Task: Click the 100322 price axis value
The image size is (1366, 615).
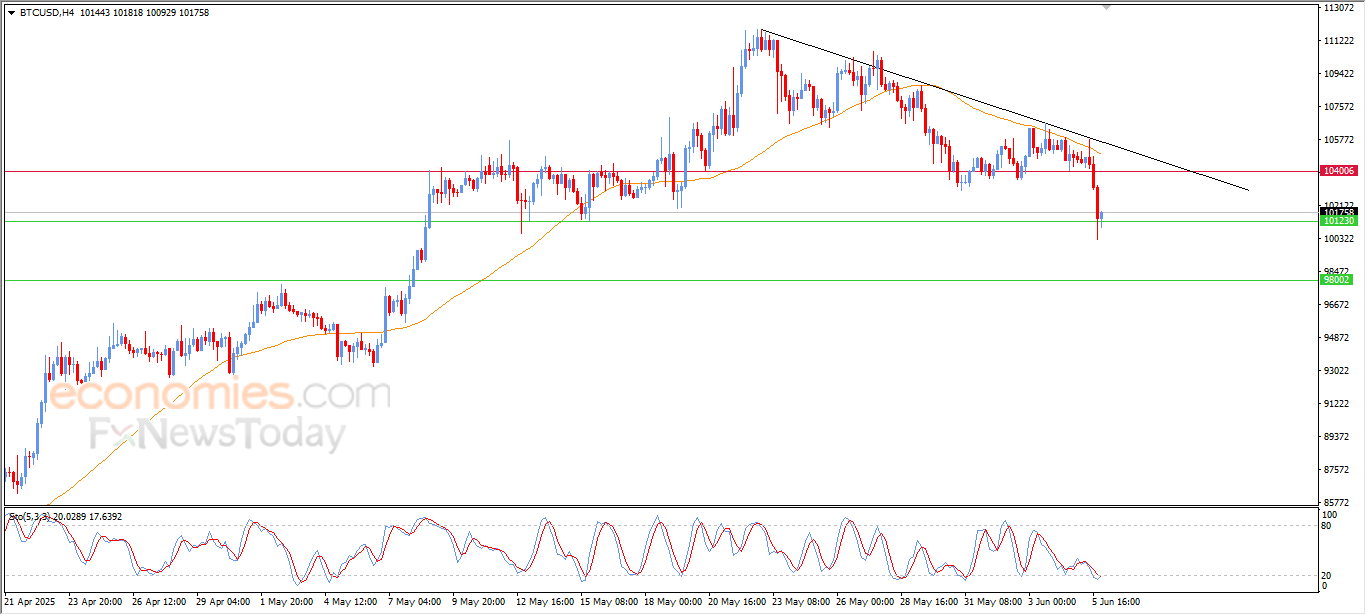Action: point(1339,239)
